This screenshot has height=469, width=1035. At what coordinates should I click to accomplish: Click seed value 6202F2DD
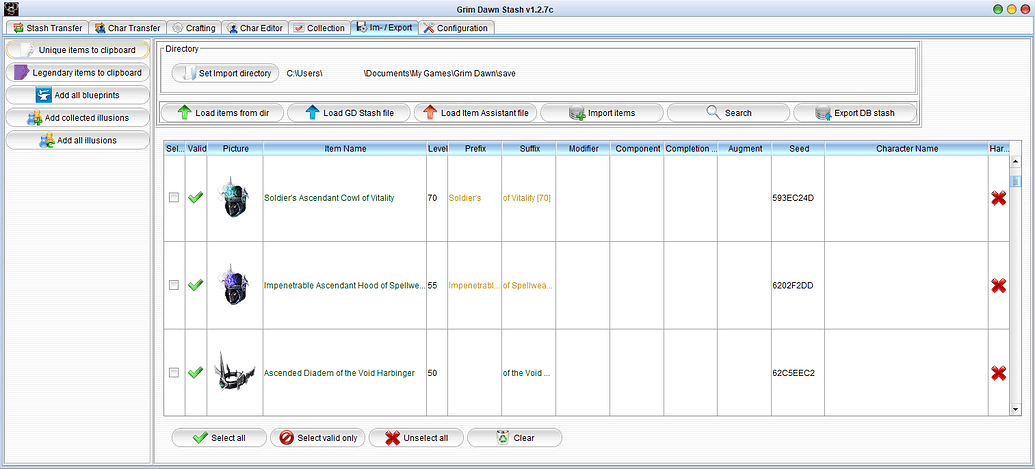pyautogui.click(x=793, y=286)
